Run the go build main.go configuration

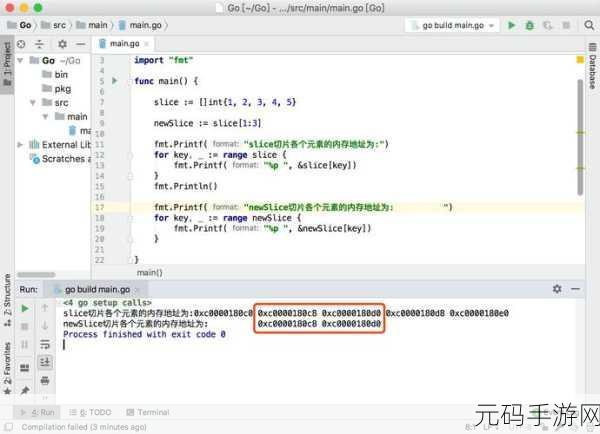pos(511,26)
